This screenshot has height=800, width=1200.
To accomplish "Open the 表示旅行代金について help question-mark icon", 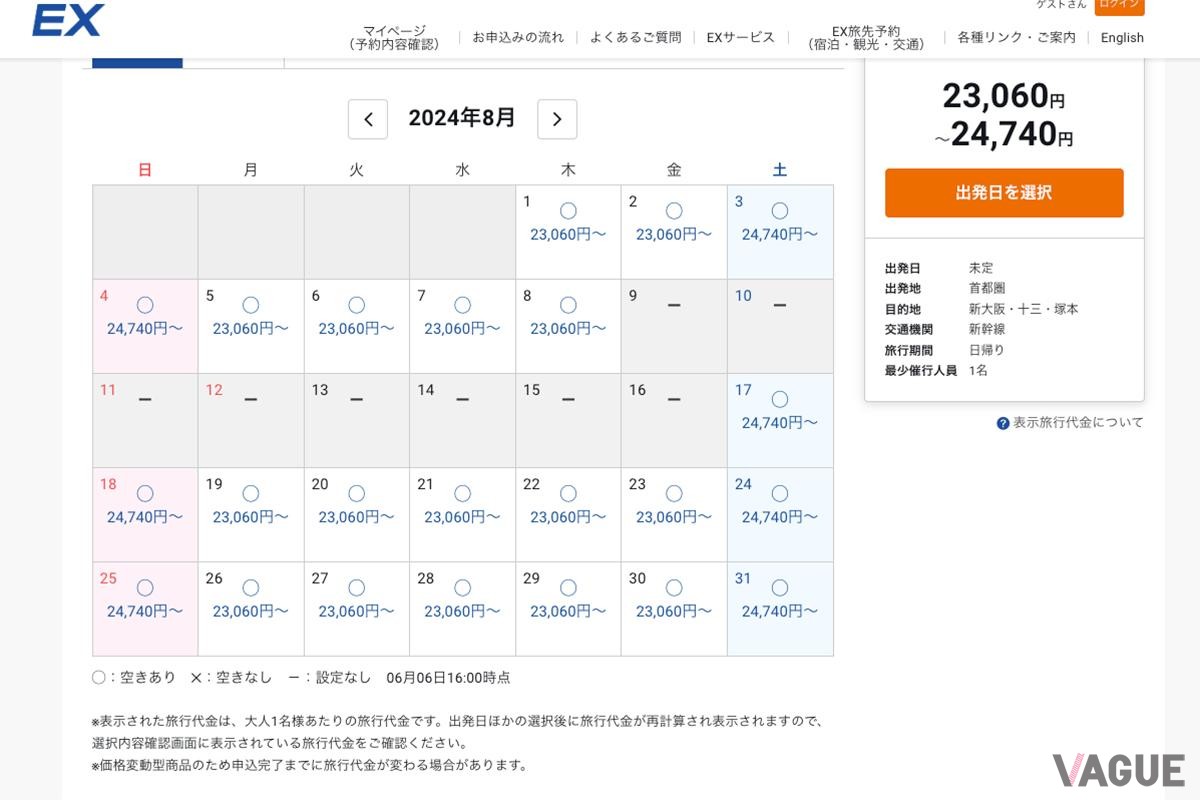I will point(1002,422).
